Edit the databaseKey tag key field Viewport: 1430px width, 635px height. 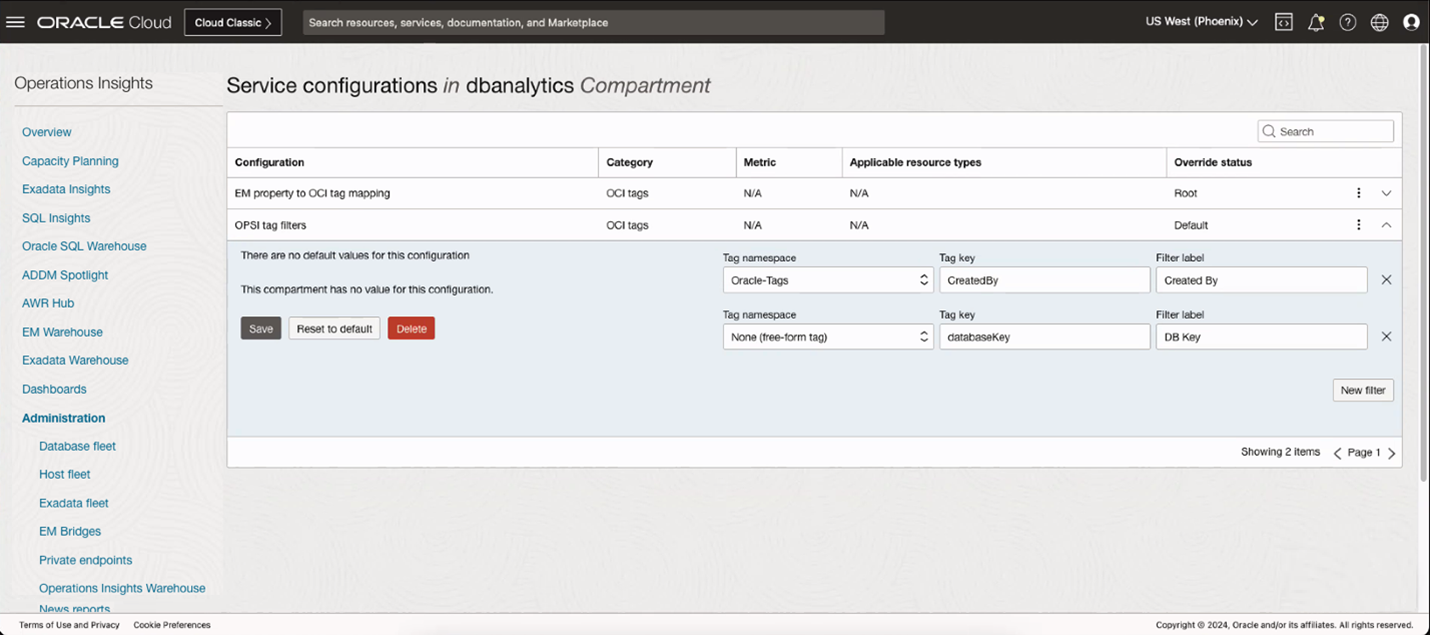[1044, 337]
